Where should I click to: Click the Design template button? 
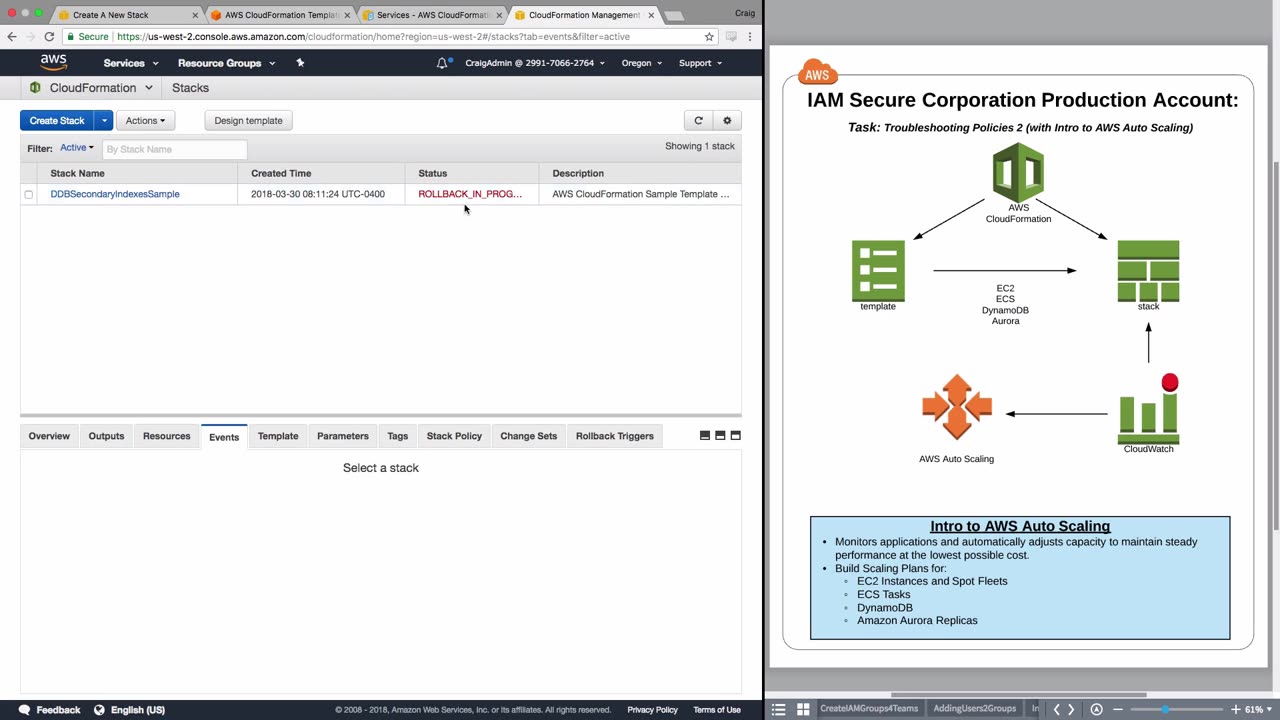click(248, 121)
